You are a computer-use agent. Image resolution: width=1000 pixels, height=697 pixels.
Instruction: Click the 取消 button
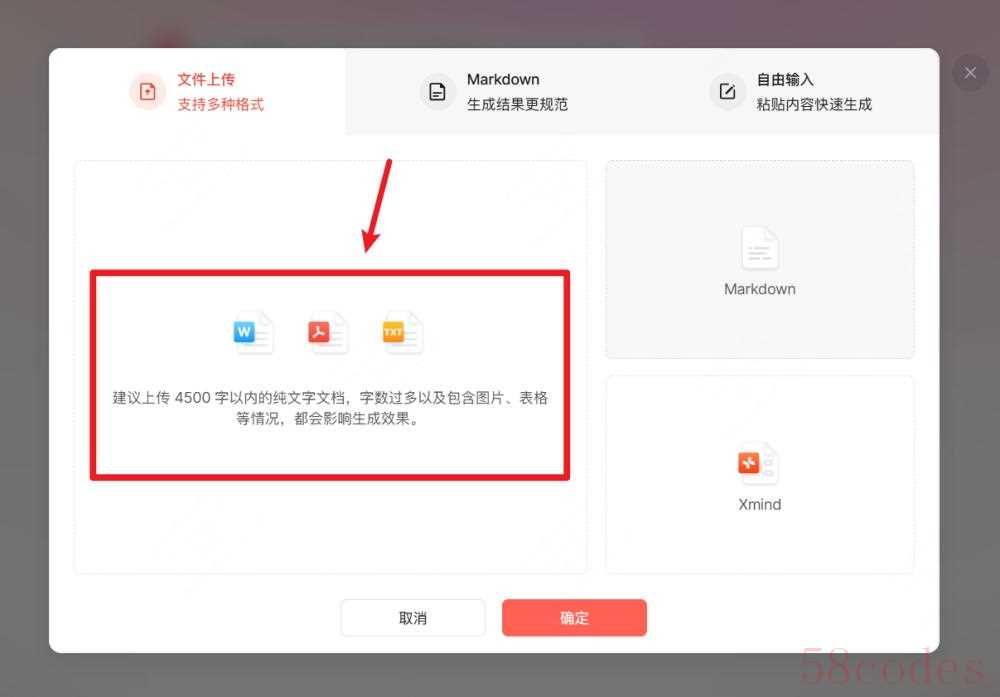pyautogui.click(x=413, y=617)
